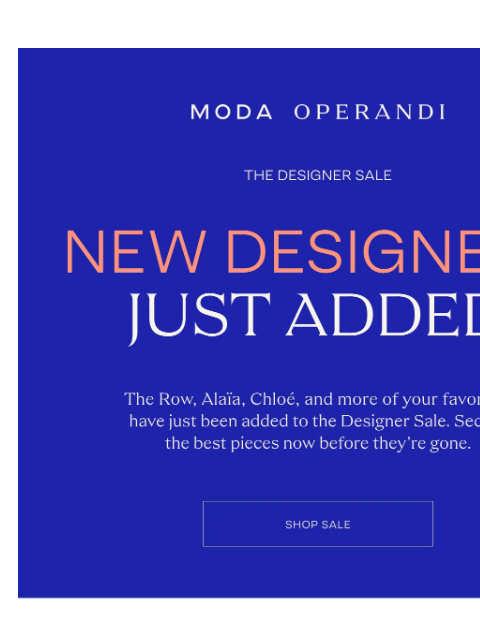This screenshot has width=480, height=640.
Task: Click the SHOP SALE button
Action: coord(318,524)
